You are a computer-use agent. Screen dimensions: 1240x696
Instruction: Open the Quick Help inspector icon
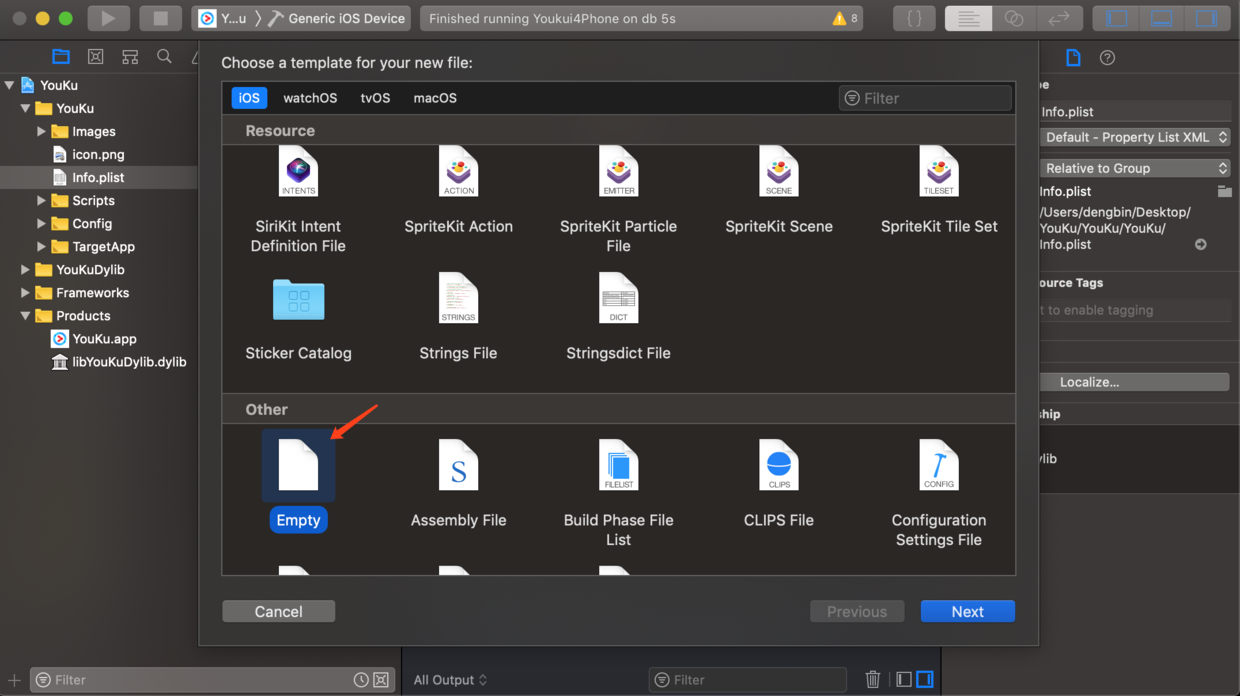[x=1107, y=58]
